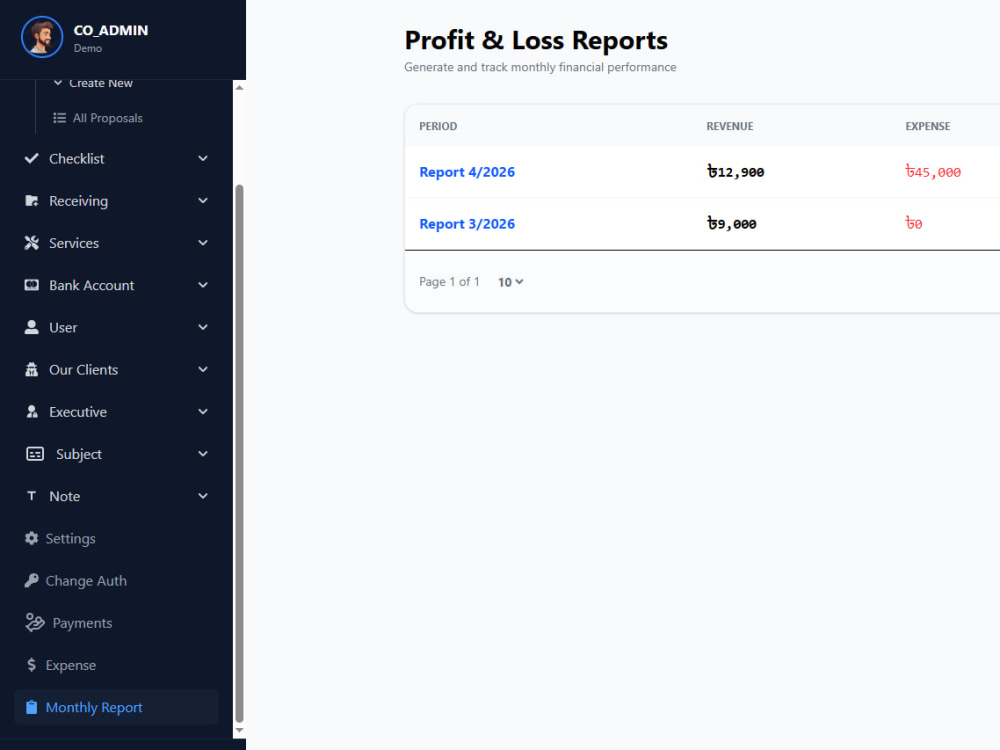1000x750 pixels.
Task: Click the Services tools icon
Action: (31, 243)
